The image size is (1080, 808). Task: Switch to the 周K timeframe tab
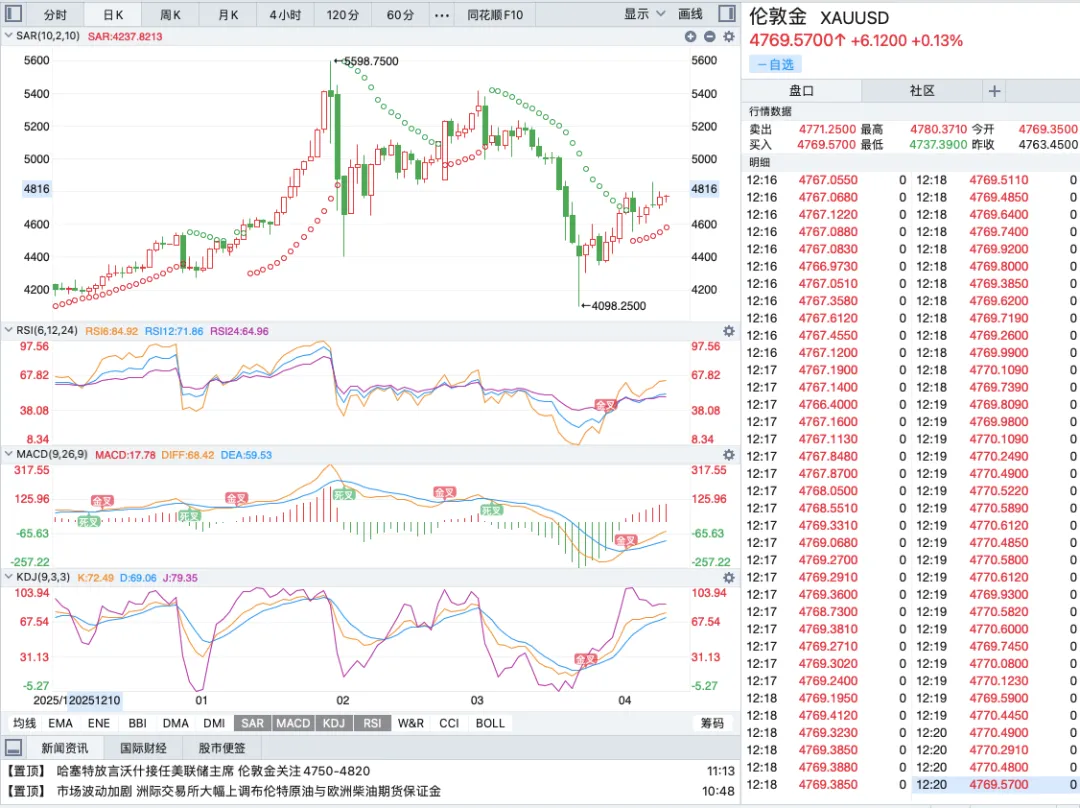tap(171, 15)
